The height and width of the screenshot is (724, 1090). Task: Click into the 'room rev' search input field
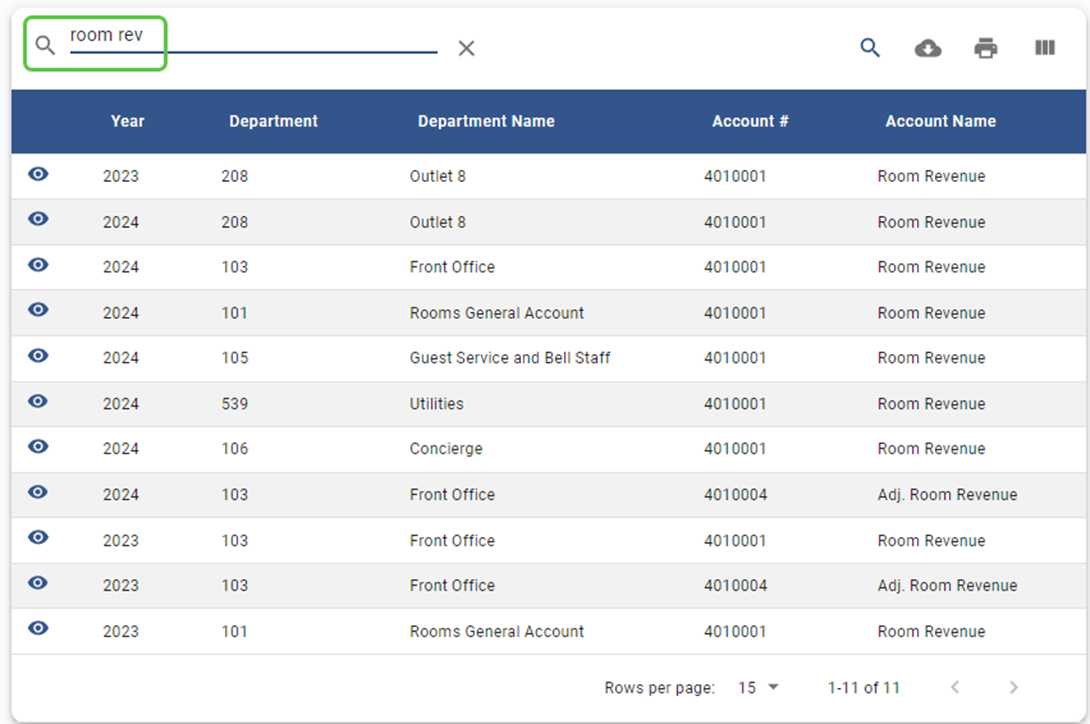click(x=252, y=38)
